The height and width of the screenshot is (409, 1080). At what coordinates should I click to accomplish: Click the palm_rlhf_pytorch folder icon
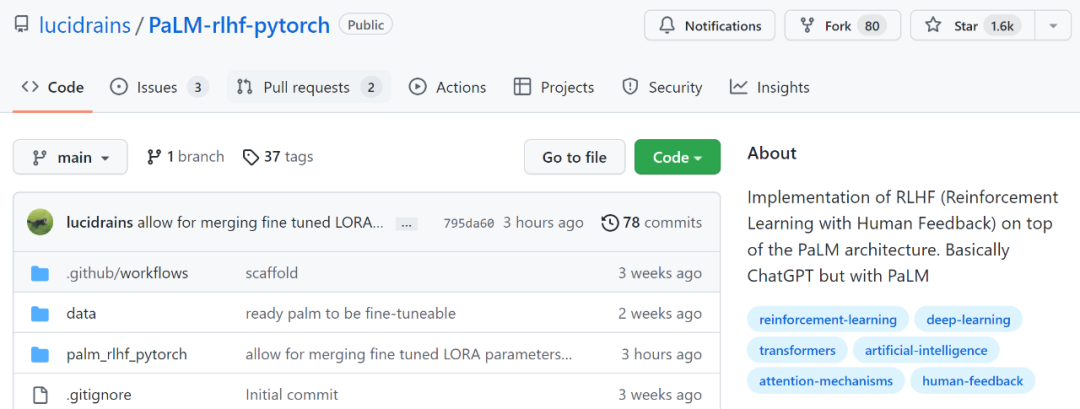(x=40, y=354)
